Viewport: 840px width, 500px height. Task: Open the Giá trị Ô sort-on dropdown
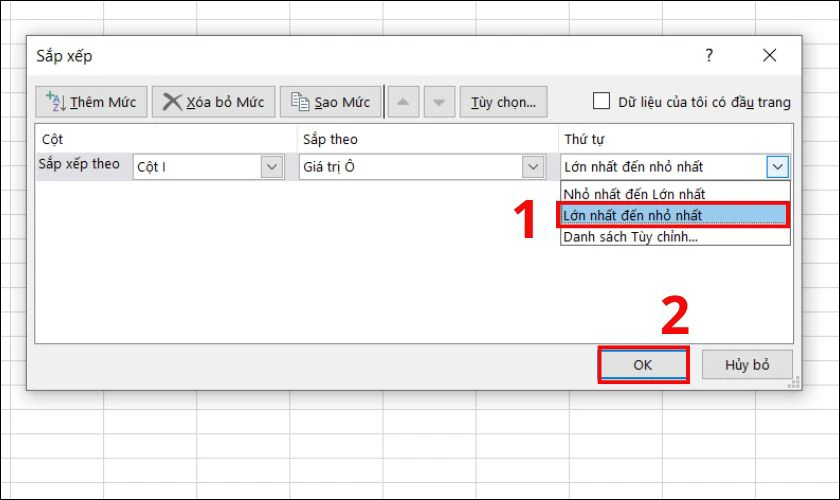[x=532, y=167]
